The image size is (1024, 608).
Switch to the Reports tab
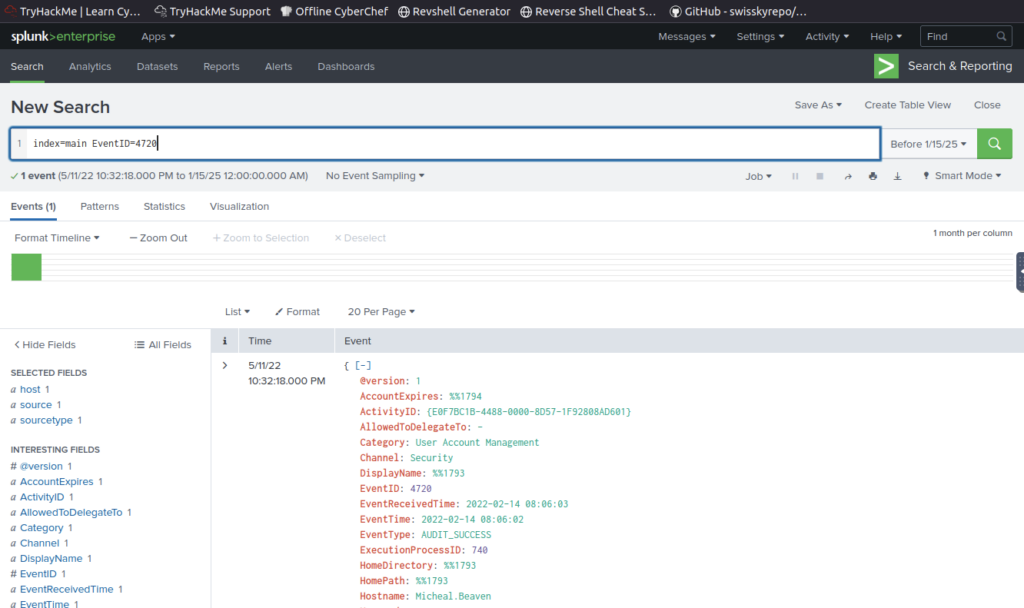pos(221,67)
